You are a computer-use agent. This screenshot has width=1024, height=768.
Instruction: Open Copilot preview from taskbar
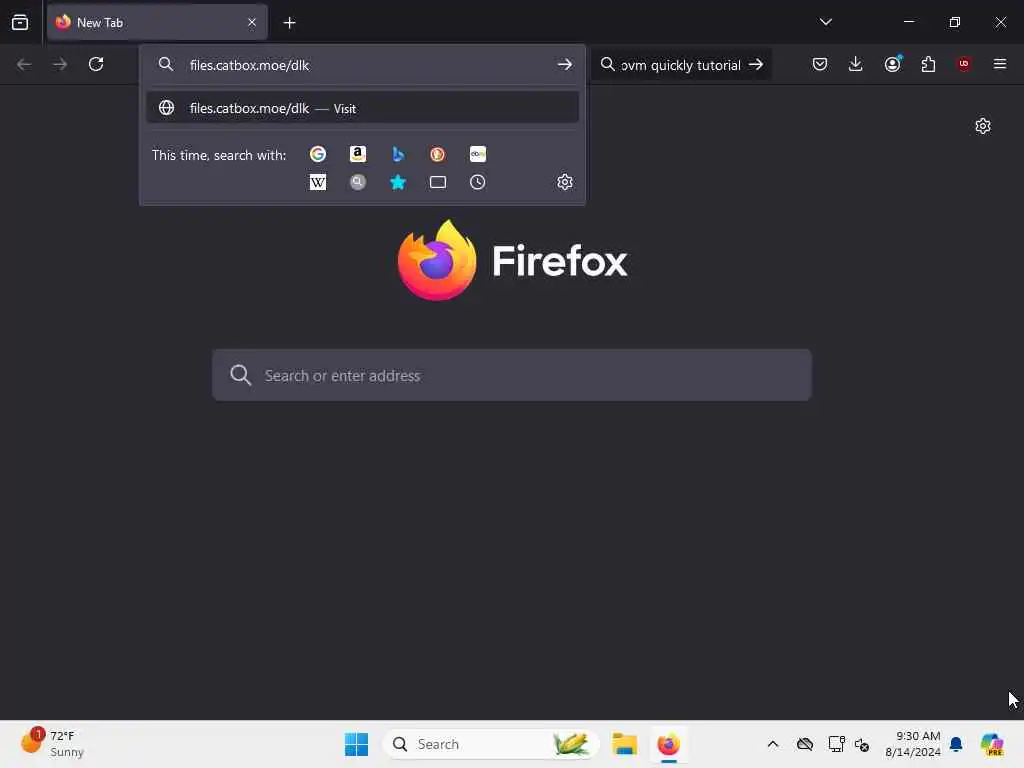[x=992, y=744]
